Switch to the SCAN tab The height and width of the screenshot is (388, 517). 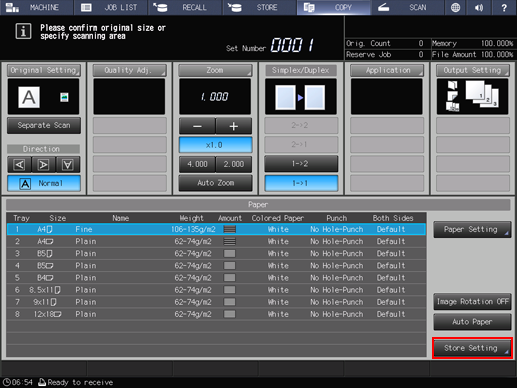coord(408,7)
